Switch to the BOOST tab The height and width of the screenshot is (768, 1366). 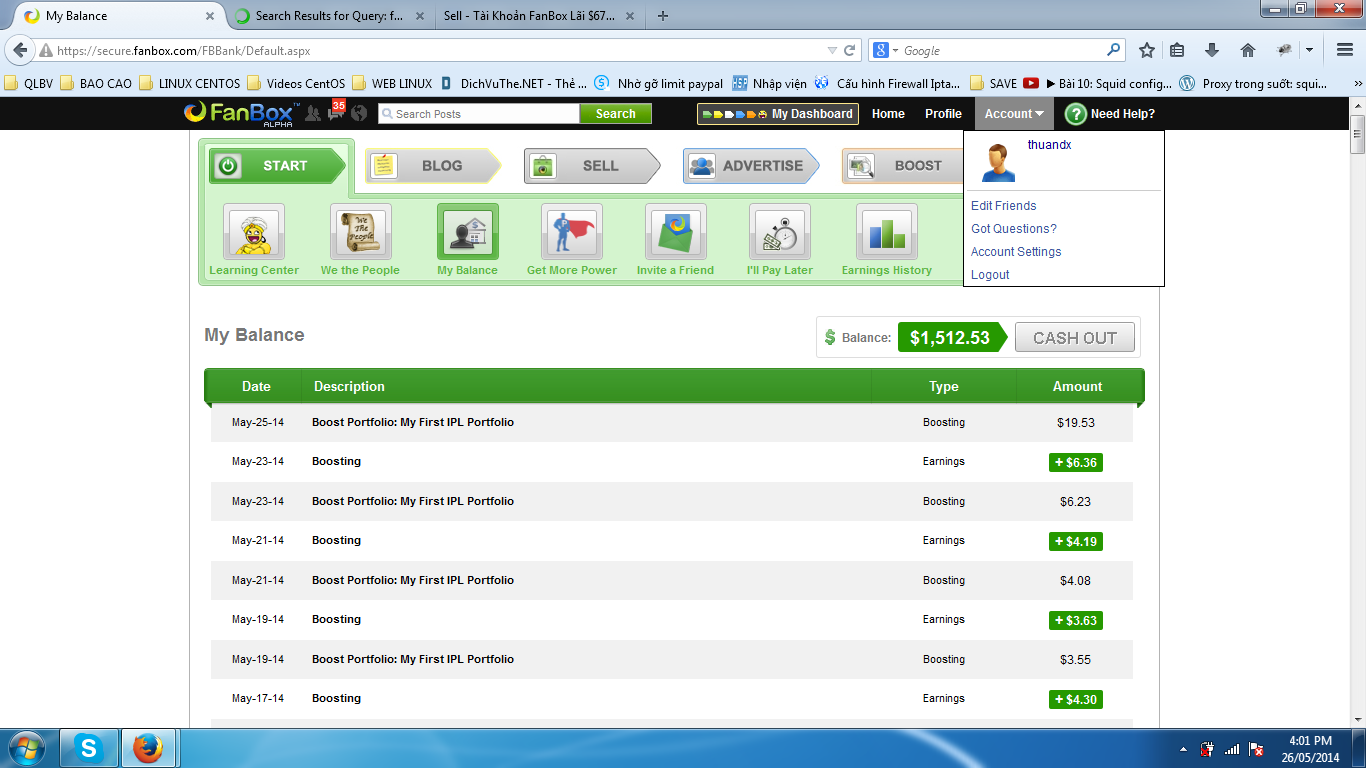pos(902,166)
